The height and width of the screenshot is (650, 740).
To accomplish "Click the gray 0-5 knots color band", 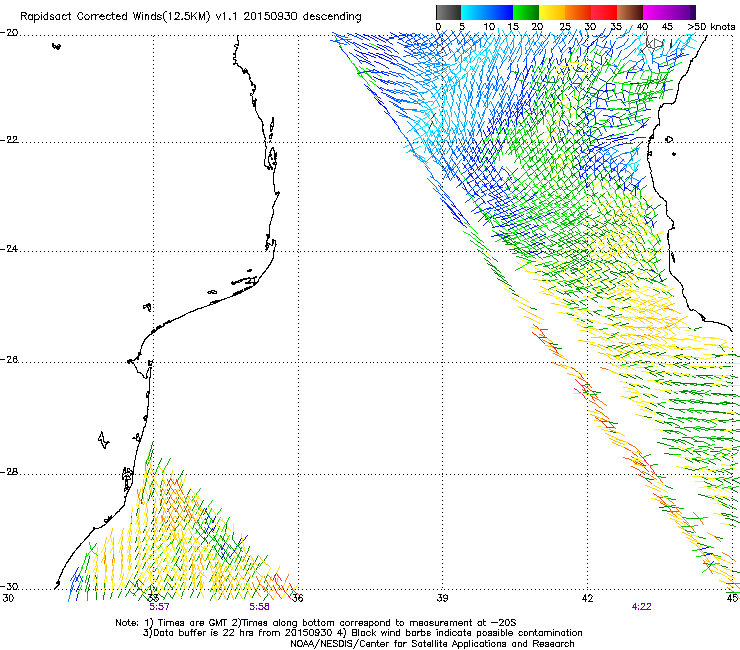I will tap(448, 12).
